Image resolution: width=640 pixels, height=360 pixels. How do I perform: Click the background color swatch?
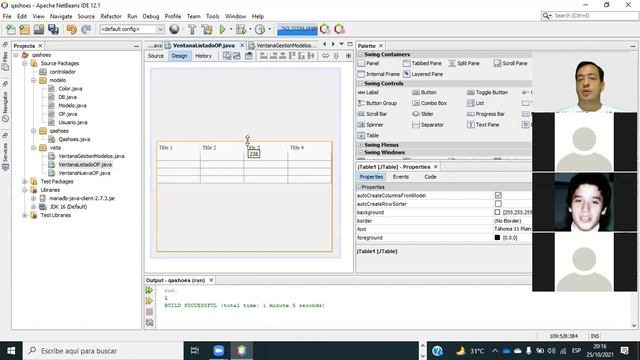coord(497,212)
